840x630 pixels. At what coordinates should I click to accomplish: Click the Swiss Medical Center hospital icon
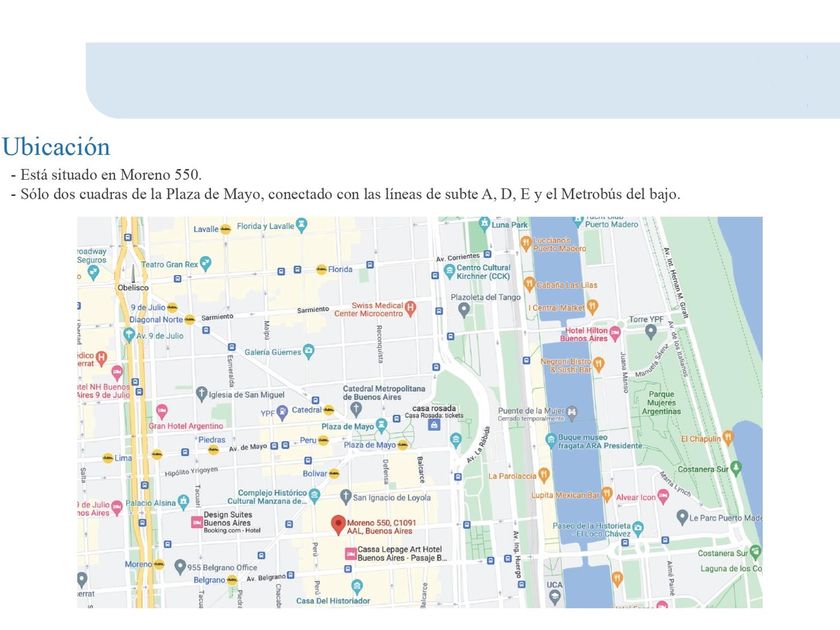(x=410, y=309)
